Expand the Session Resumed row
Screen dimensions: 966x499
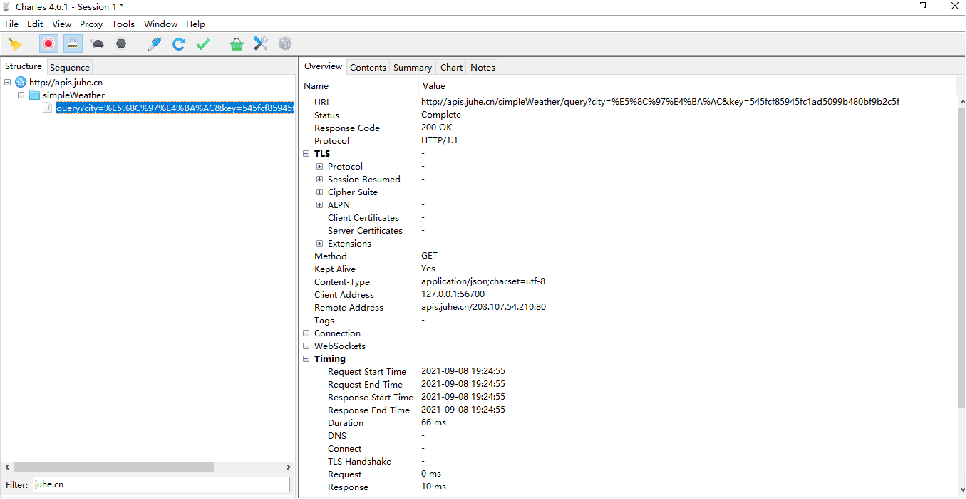(x=319, y=179)
